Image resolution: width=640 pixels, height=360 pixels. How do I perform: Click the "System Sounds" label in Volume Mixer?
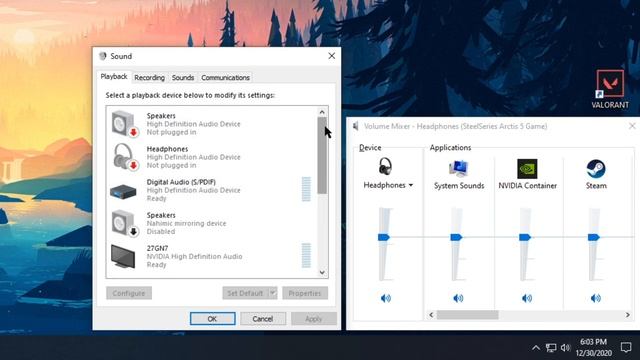(459, 186)
